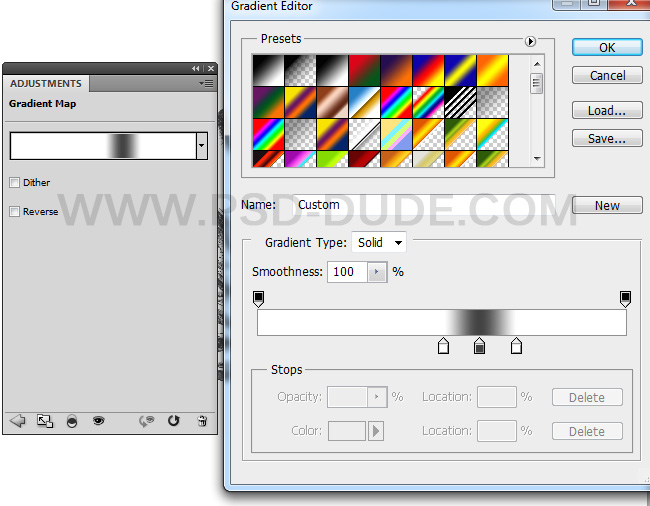Image resolution: width=650 pixels, height=506 pixels.
Task: Click OK in Gradient Editor
Action: 607,47
